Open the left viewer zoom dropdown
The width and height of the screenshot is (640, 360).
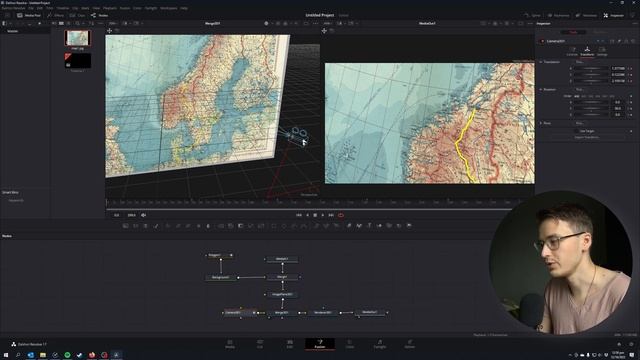tap(113, 23)
